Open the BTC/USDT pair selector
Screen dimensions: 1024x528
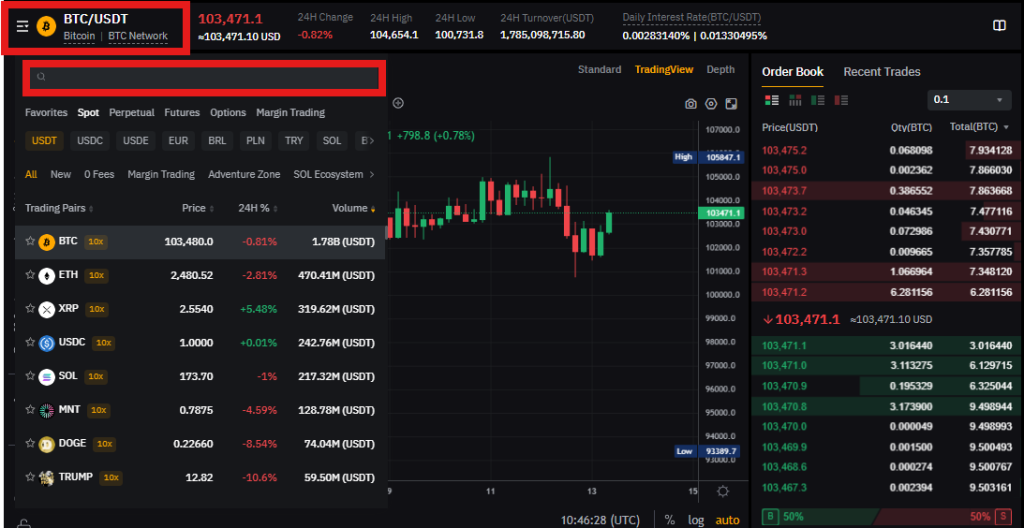96,27
